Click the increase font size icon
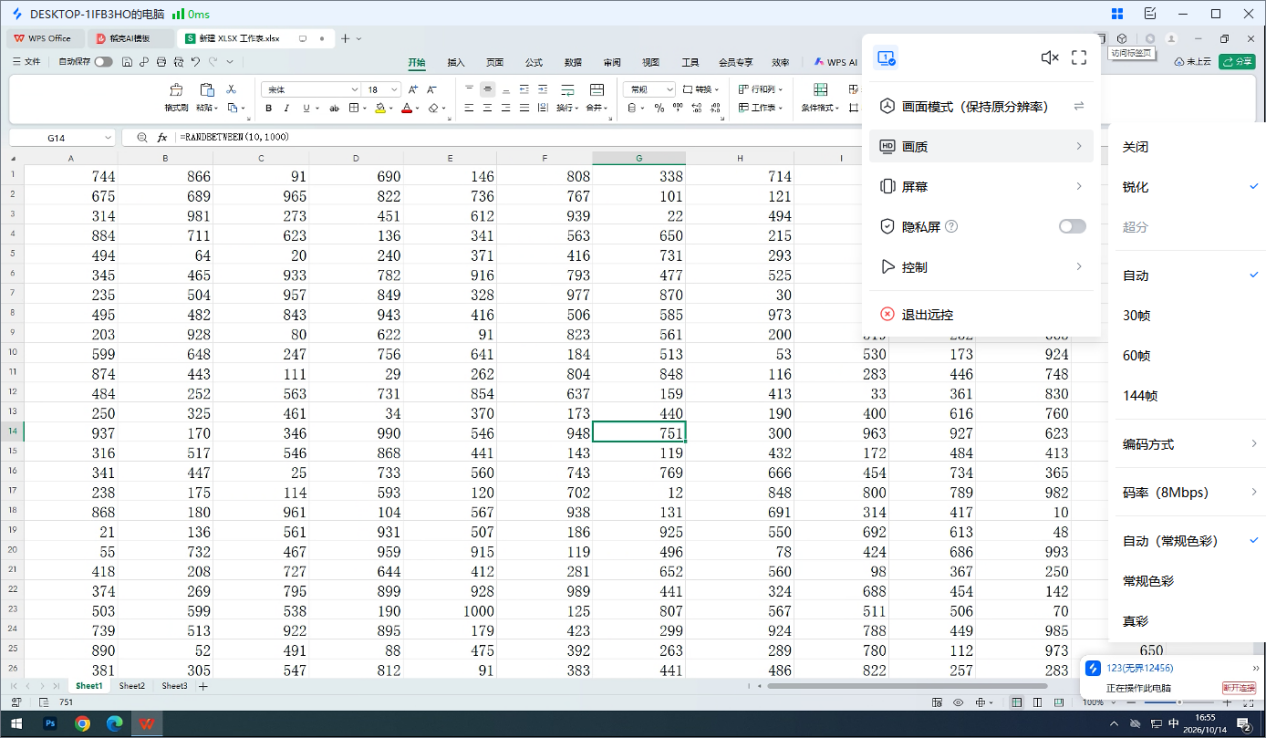Screen dimensions: 1266x738 (412, 90)
